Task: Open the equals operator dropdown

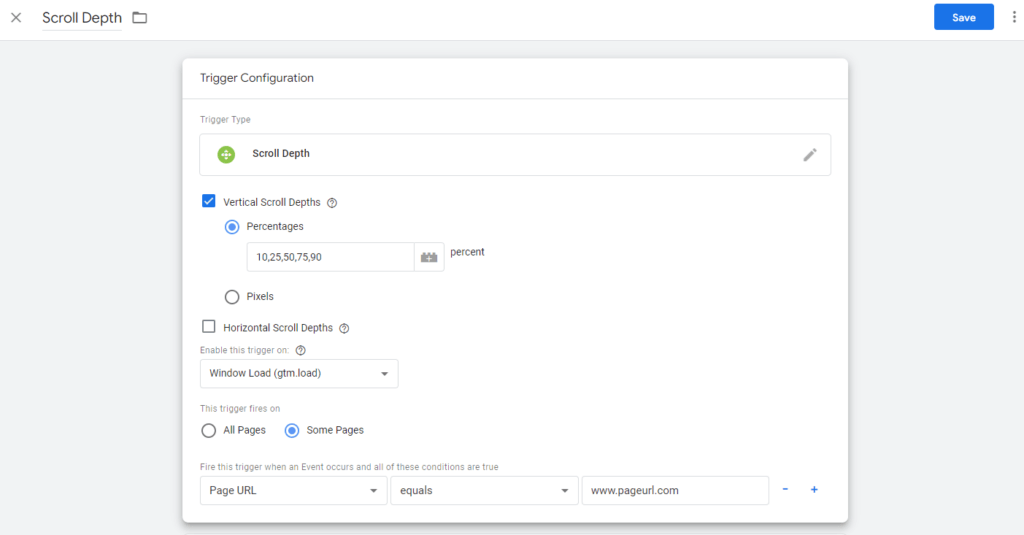Action: click(x=483, y=490)
